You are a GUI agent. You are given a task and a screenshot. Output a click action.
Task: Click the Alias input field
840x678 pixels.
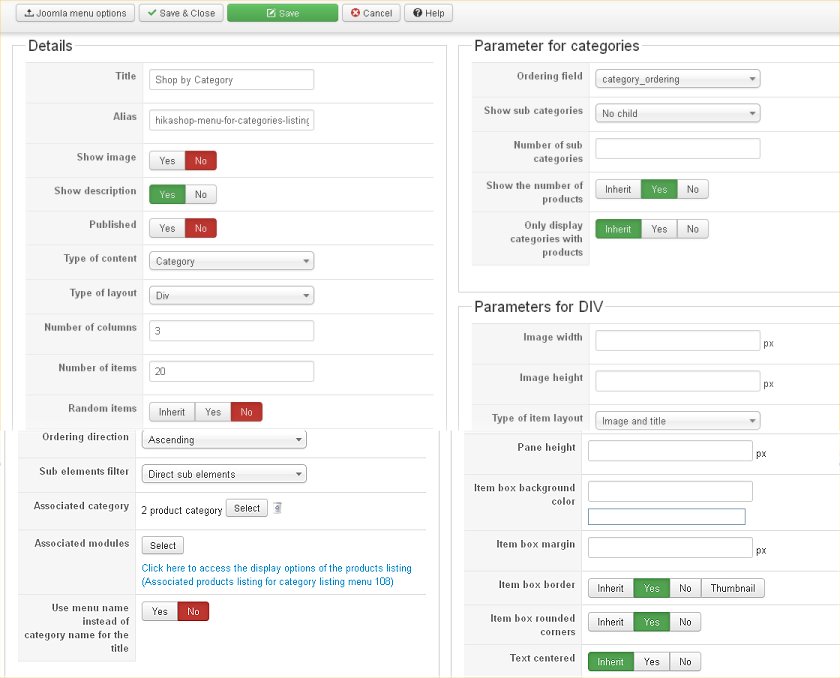click(231, 120)
